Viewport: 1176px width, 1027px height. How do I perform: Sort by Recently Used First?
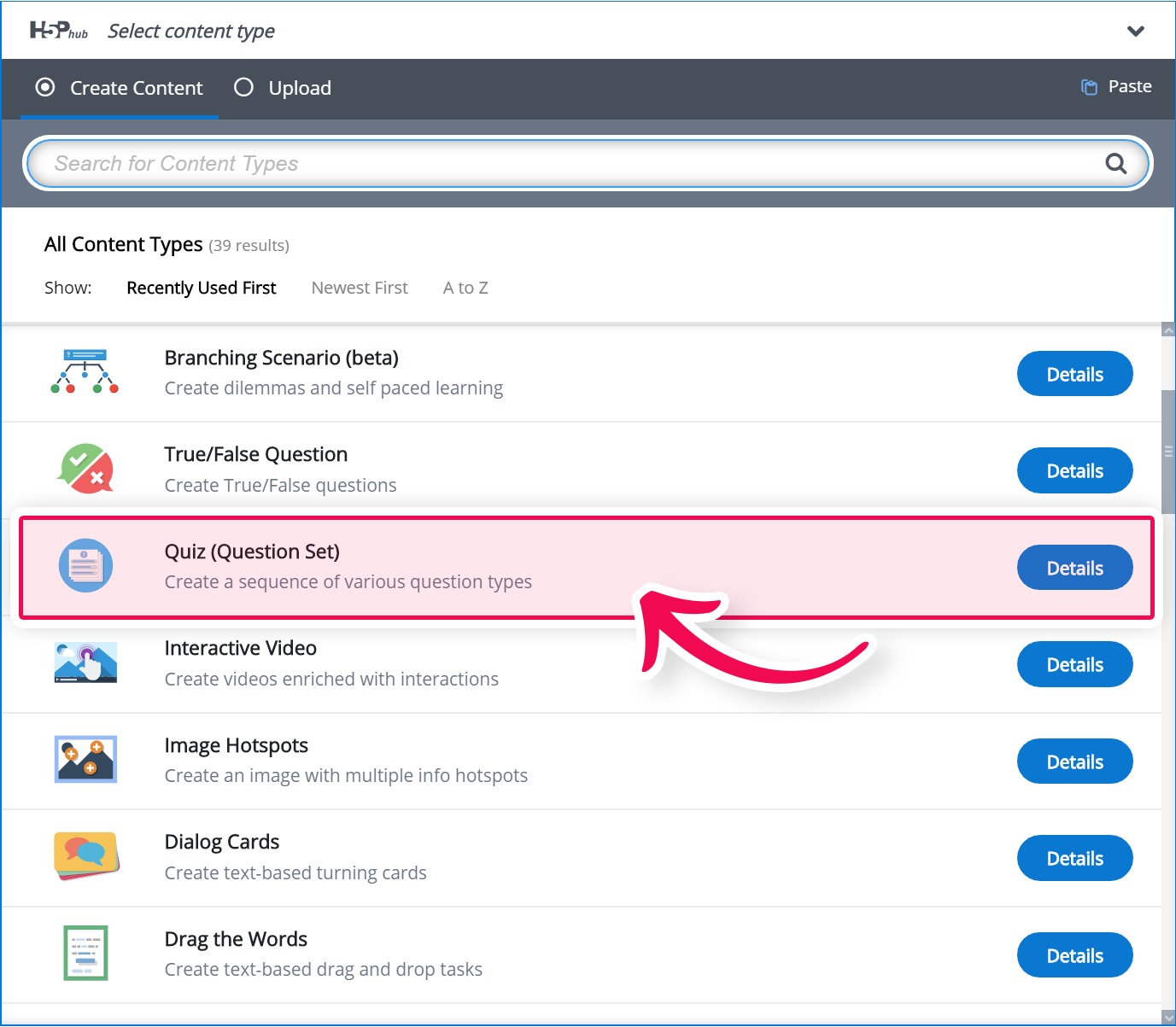[x=202, y=288]
